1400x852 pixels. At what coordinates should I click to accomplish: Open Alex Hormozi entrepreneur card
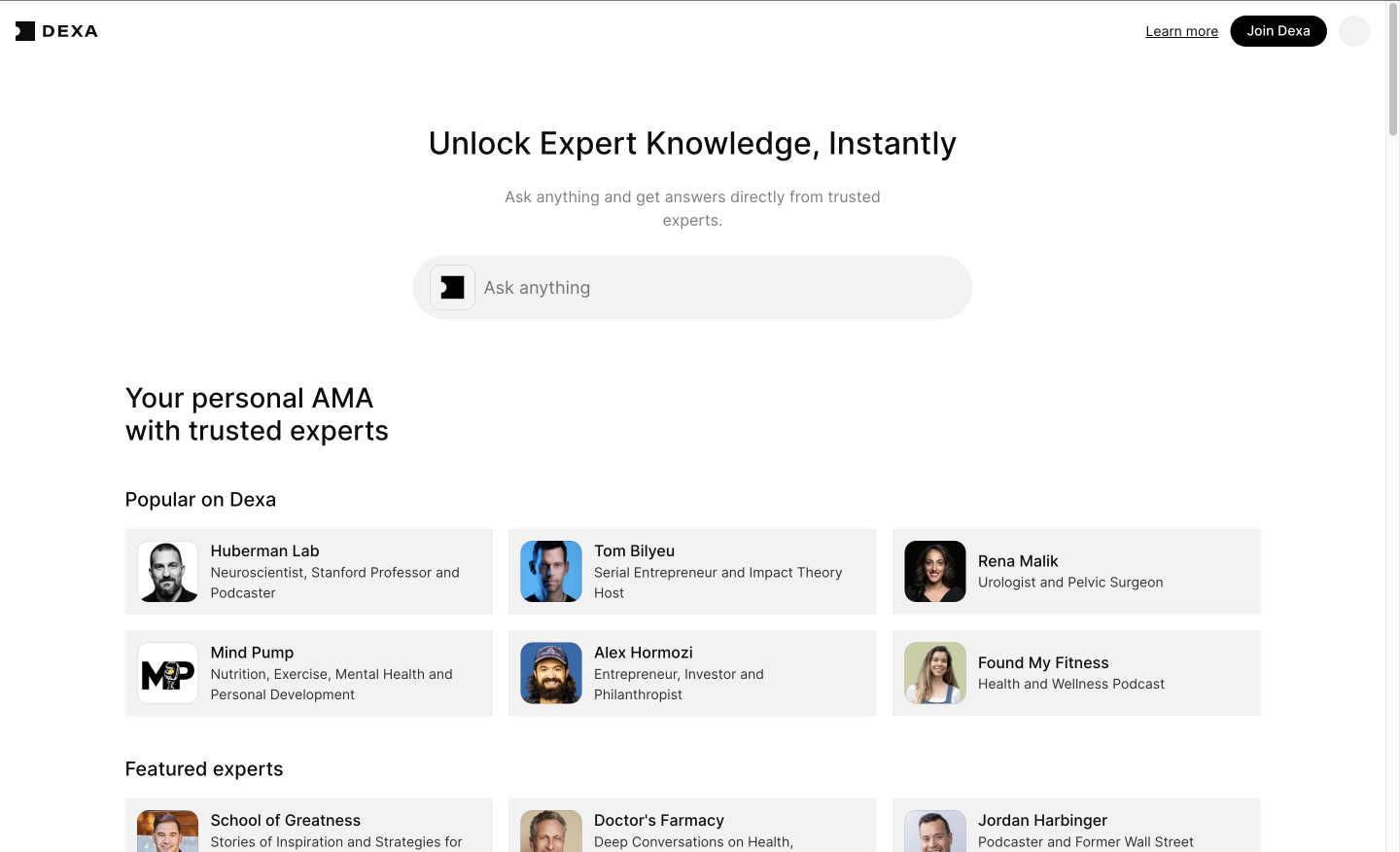(692, 673)
